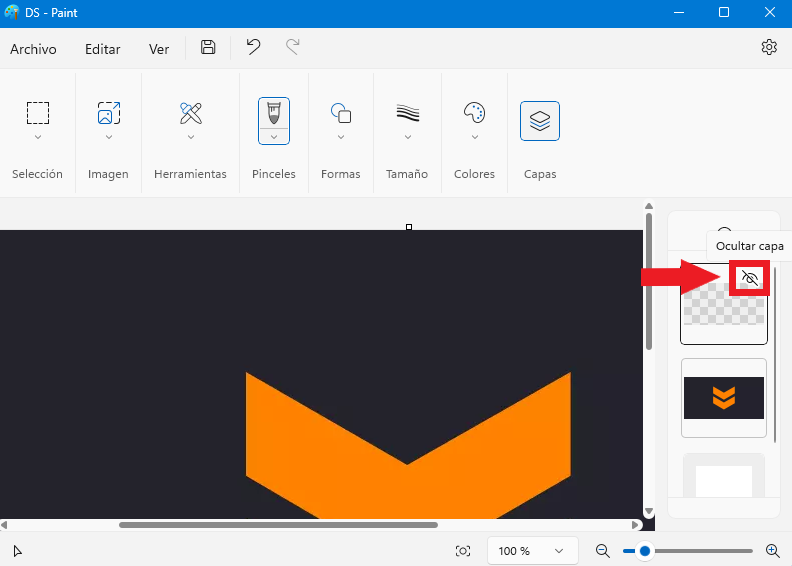Expand the Selección dropdown arrow

pos(38,137)
